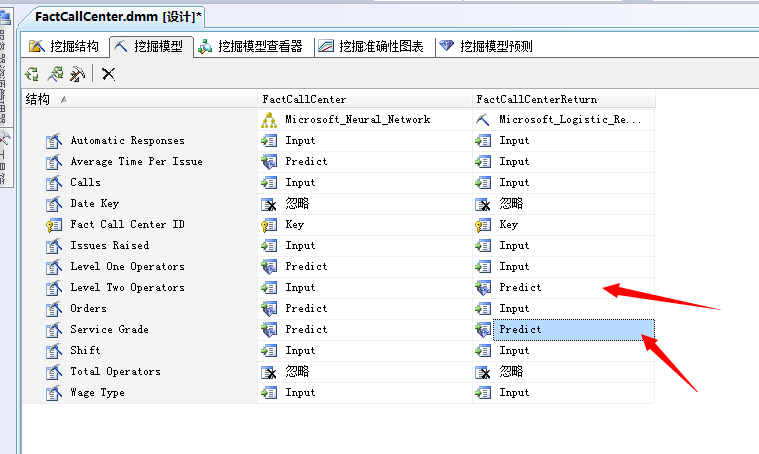Click the first toolbar icon with green arrows
759x454 pixels.
coord(32,74)
